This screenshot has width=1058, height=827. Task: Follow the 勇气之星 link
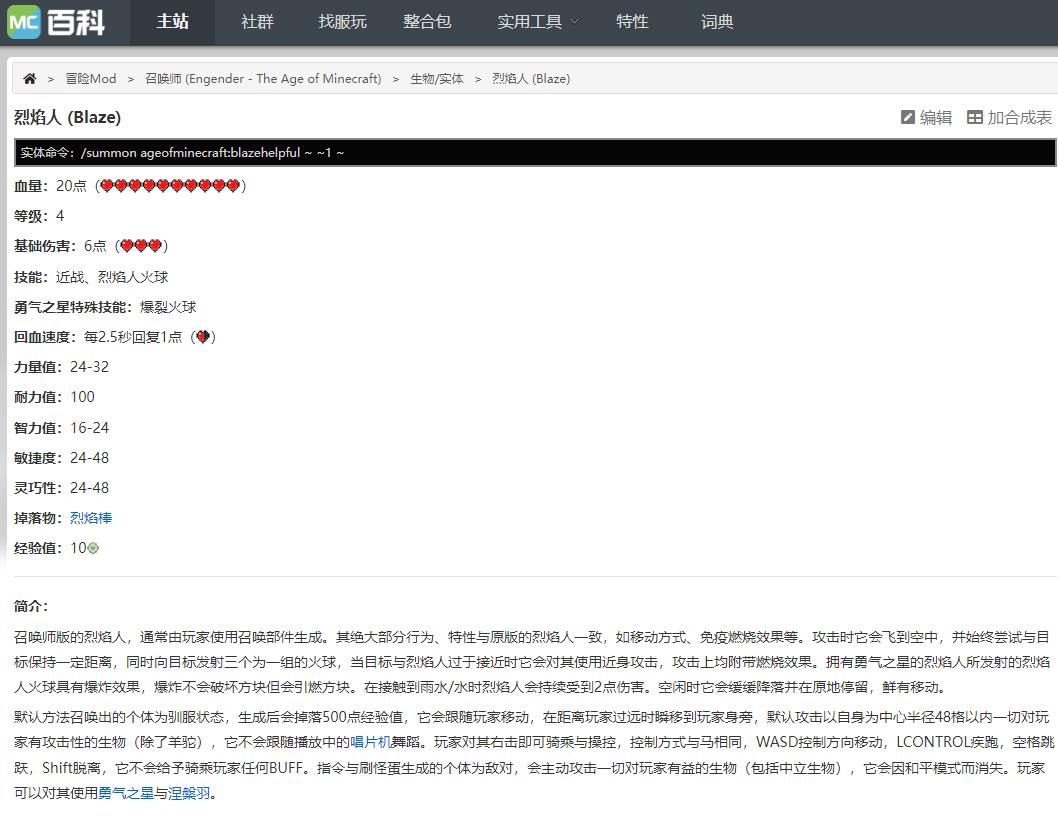click(x=126, y=793)
